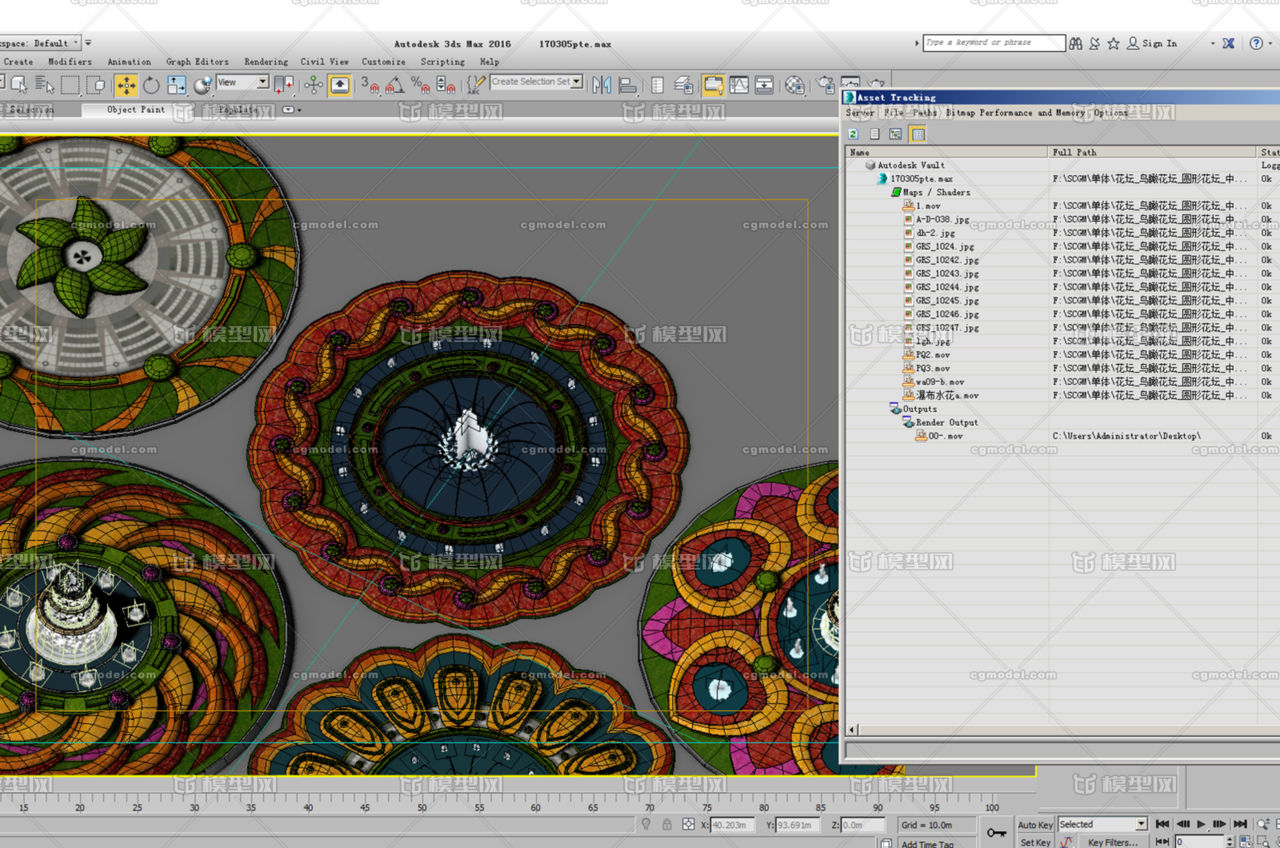The width and height of the screenshot is (1280, 848).
Task: Open the Favorites star icon
Action: coord(1113,43)
